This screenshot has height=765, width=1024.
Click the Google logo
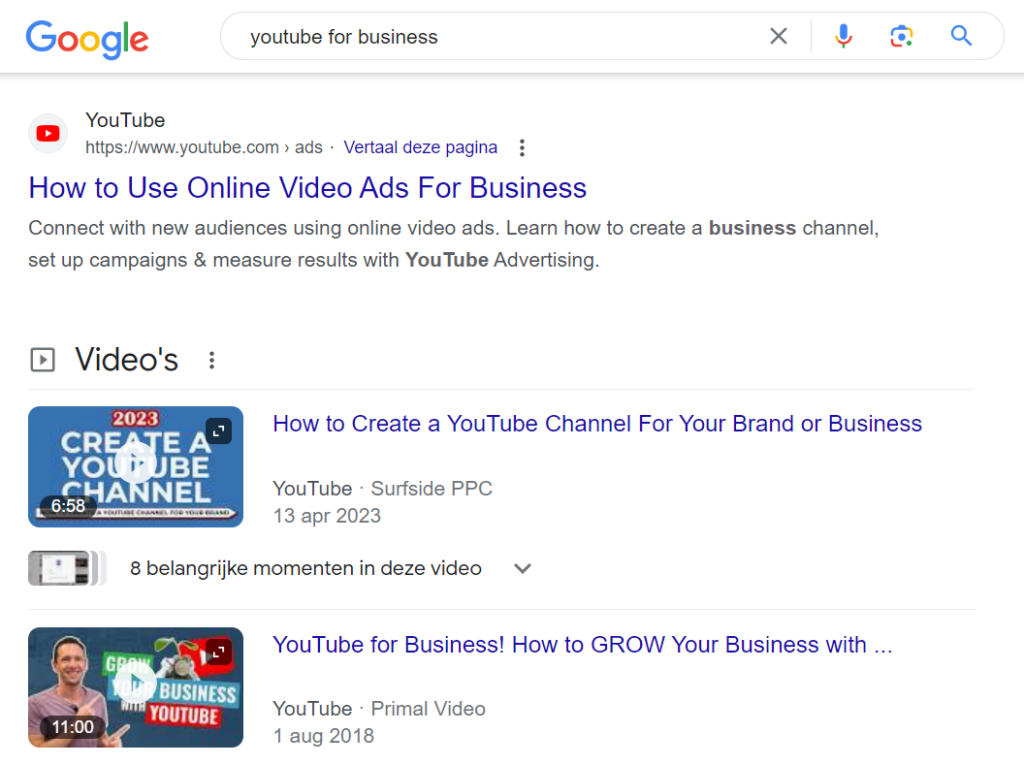pos(88,39)
